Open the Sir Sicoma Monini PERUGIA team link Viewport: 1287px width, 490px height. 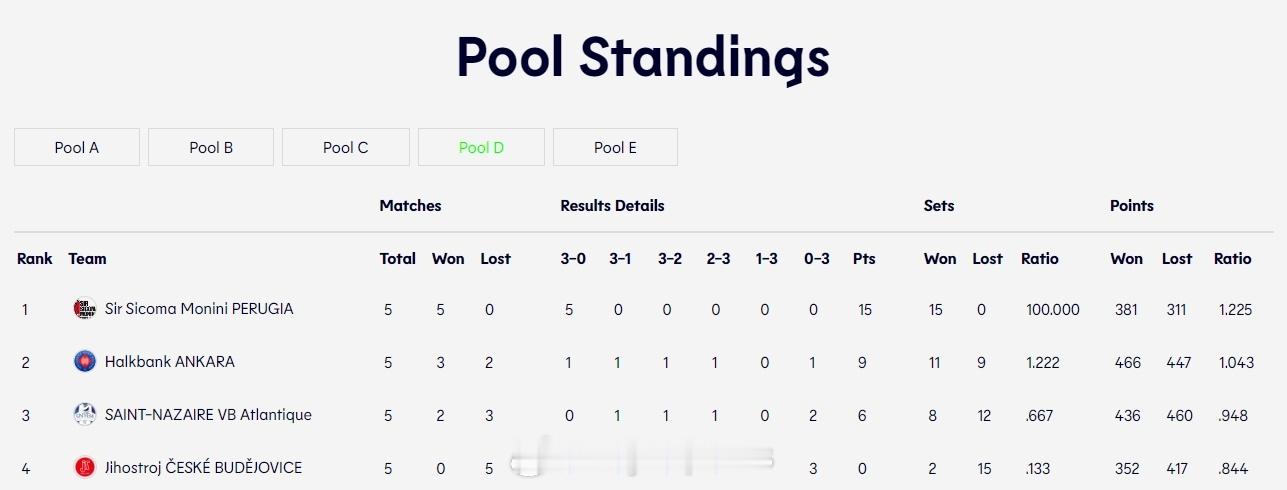tap(199, 309)
